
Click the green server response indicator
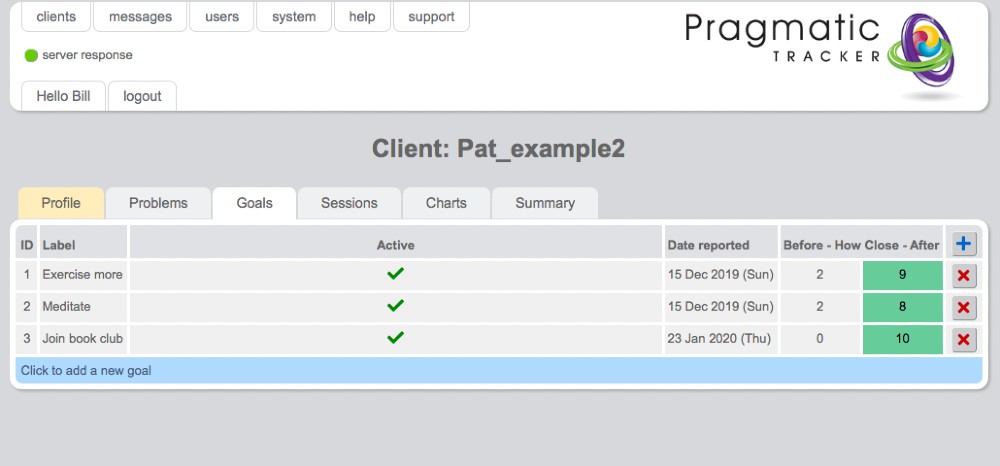coord(31,56)
